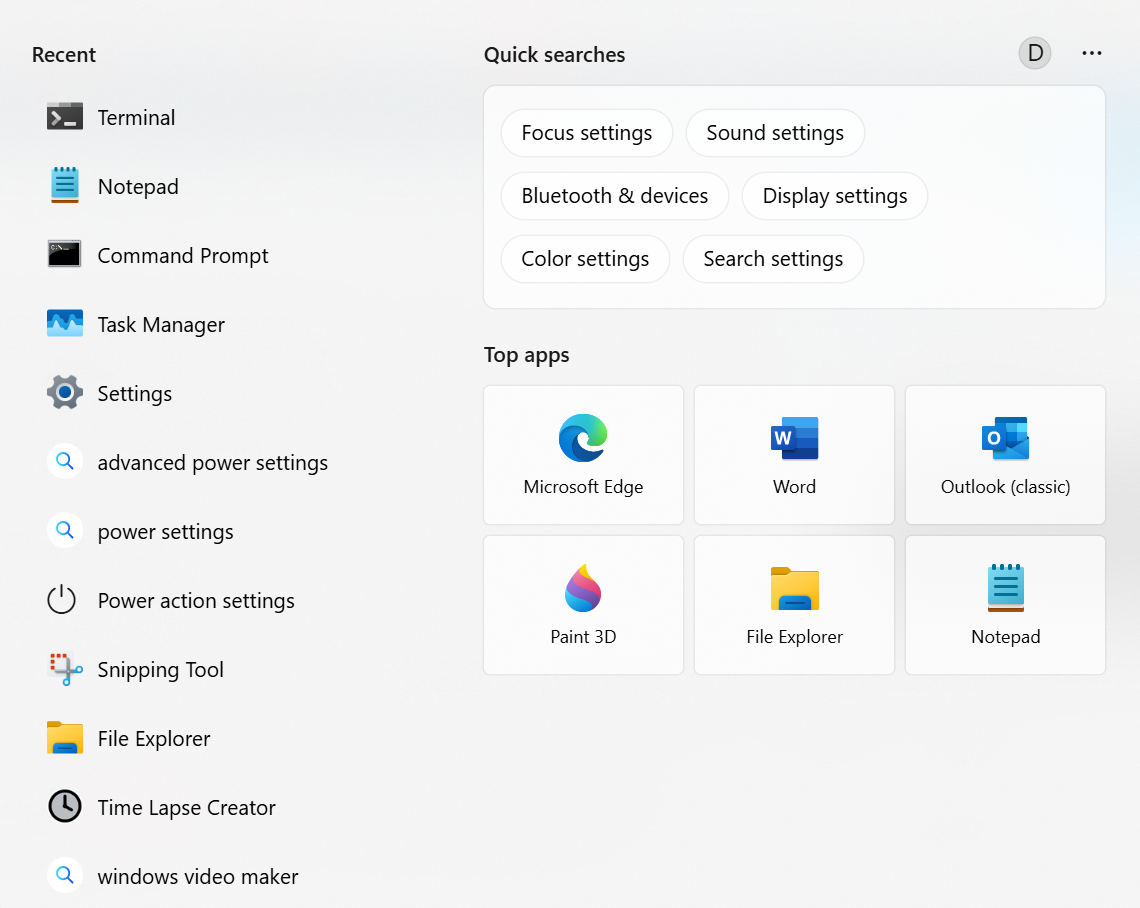Select the Focus settings quick search
The image size is (1140, 908).
click(x=587, y=133)
